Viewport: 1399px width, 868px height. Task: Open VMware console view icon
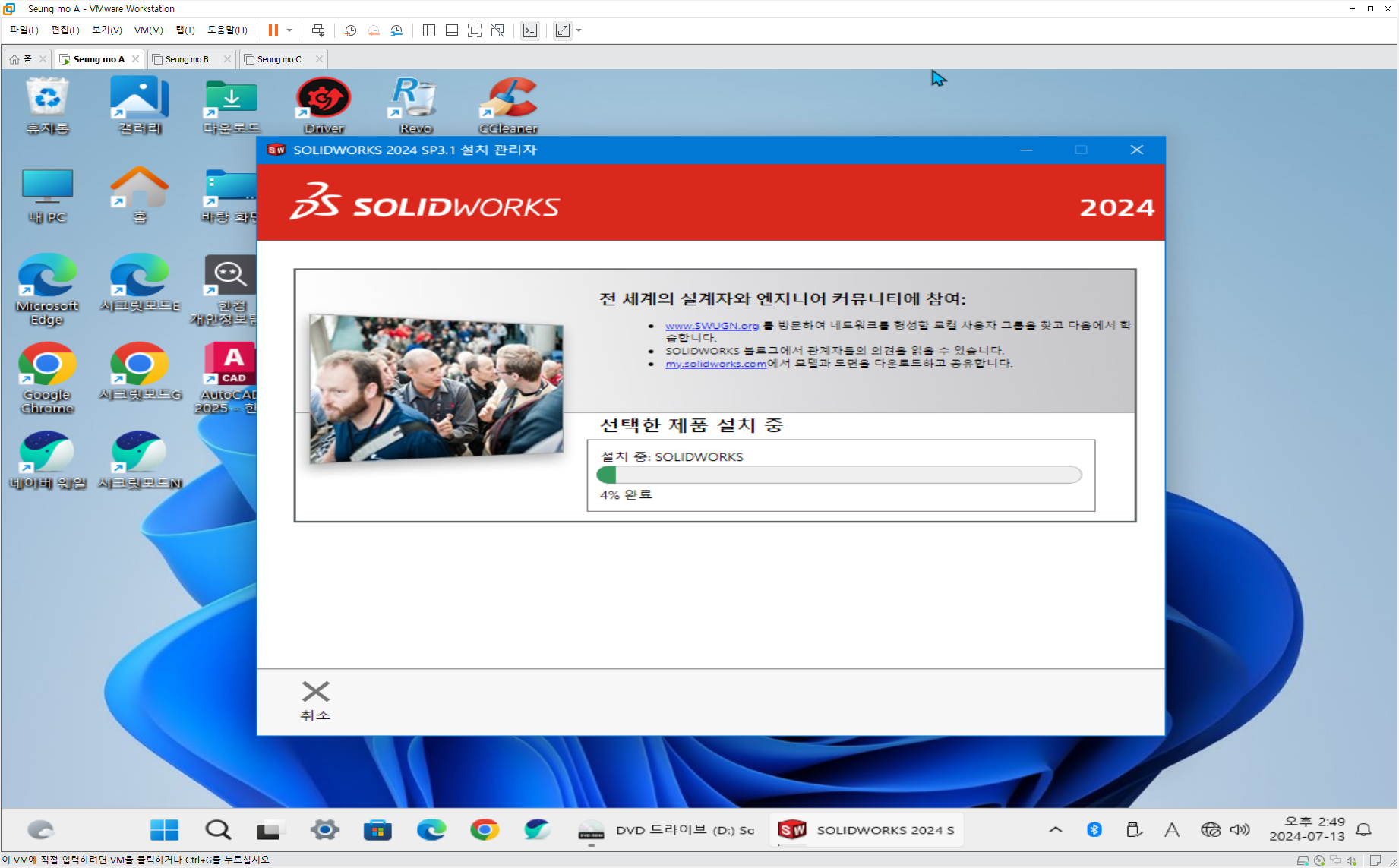tap(530, 30)
